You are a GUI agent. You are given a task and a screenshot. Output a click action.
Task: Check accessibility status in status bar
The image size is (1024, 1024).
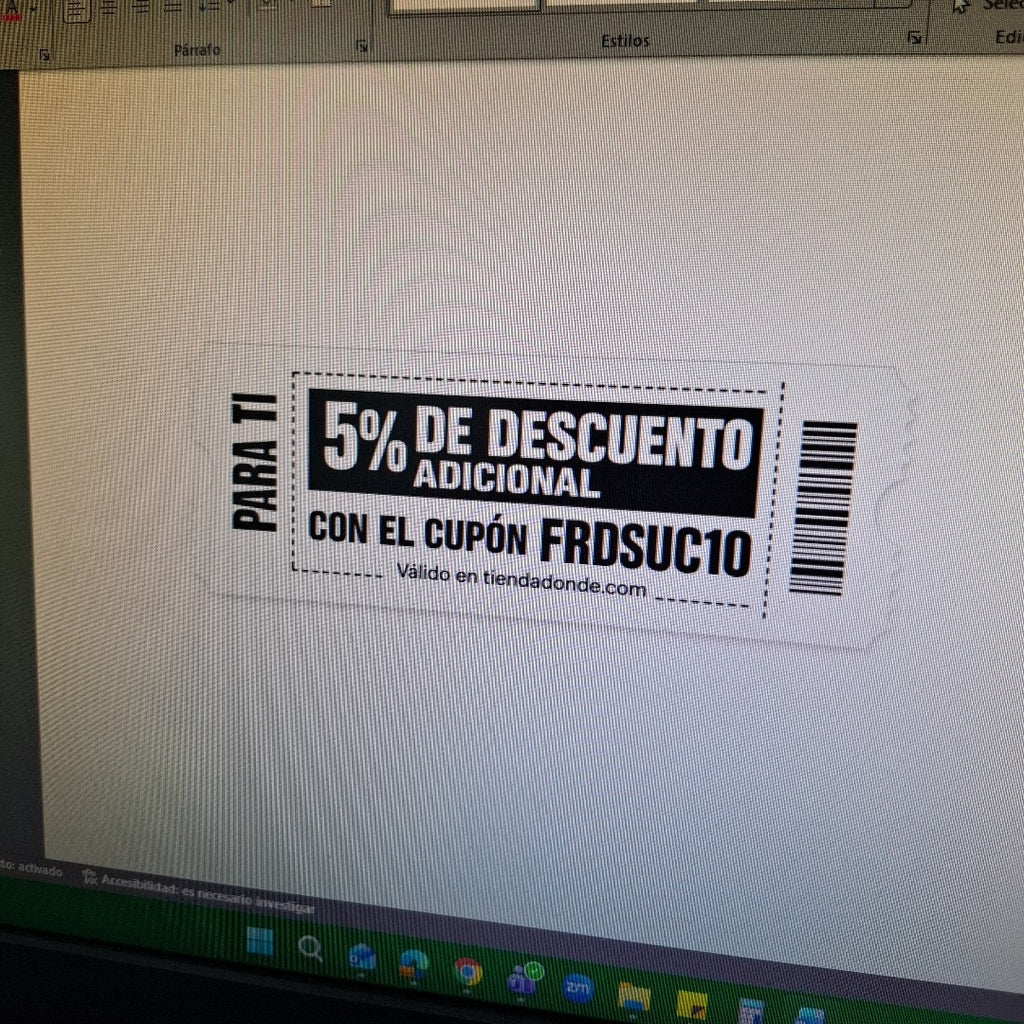(199, 893)
